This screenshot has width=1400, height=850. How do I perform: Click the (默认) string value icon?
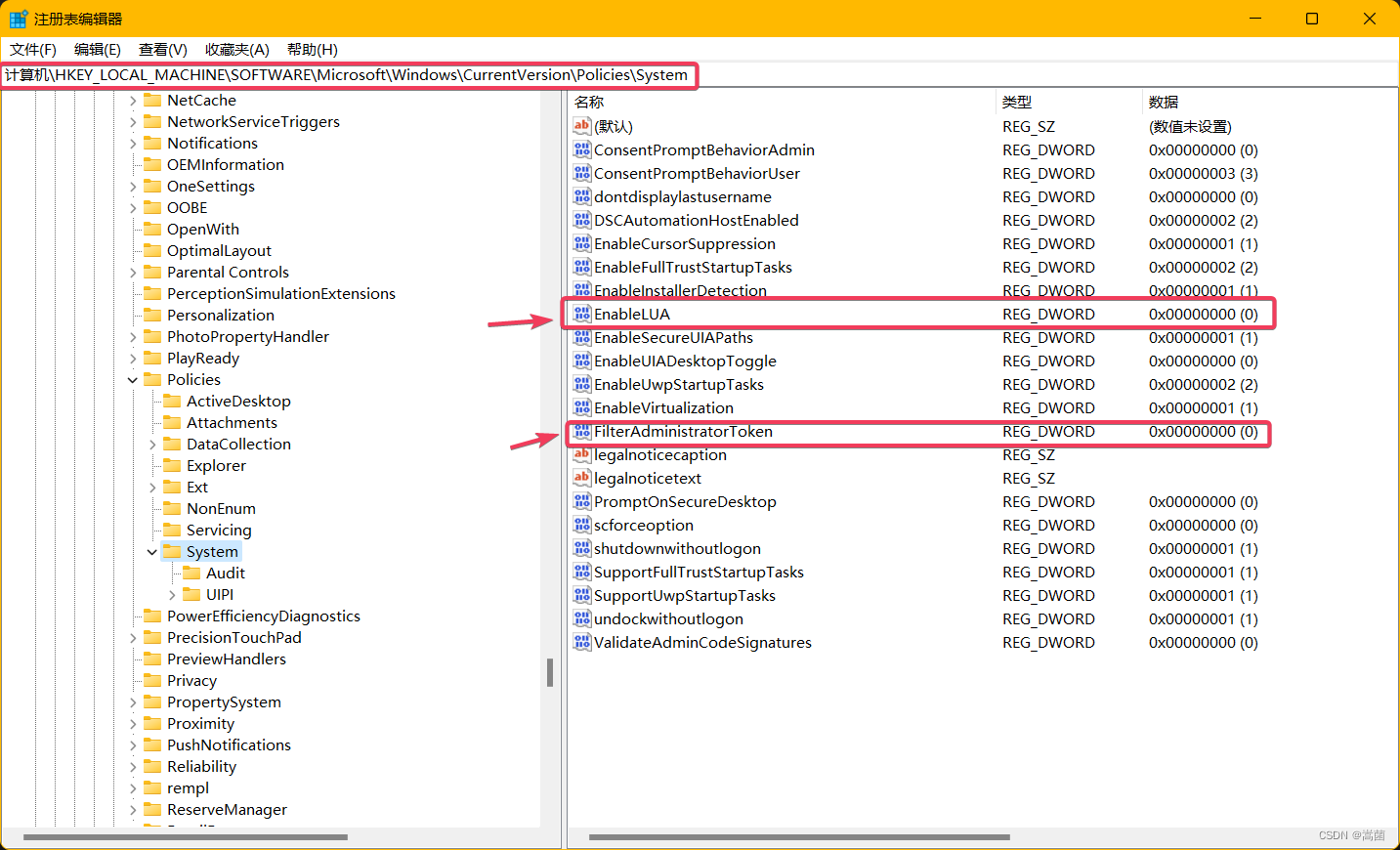coord(582,126)
